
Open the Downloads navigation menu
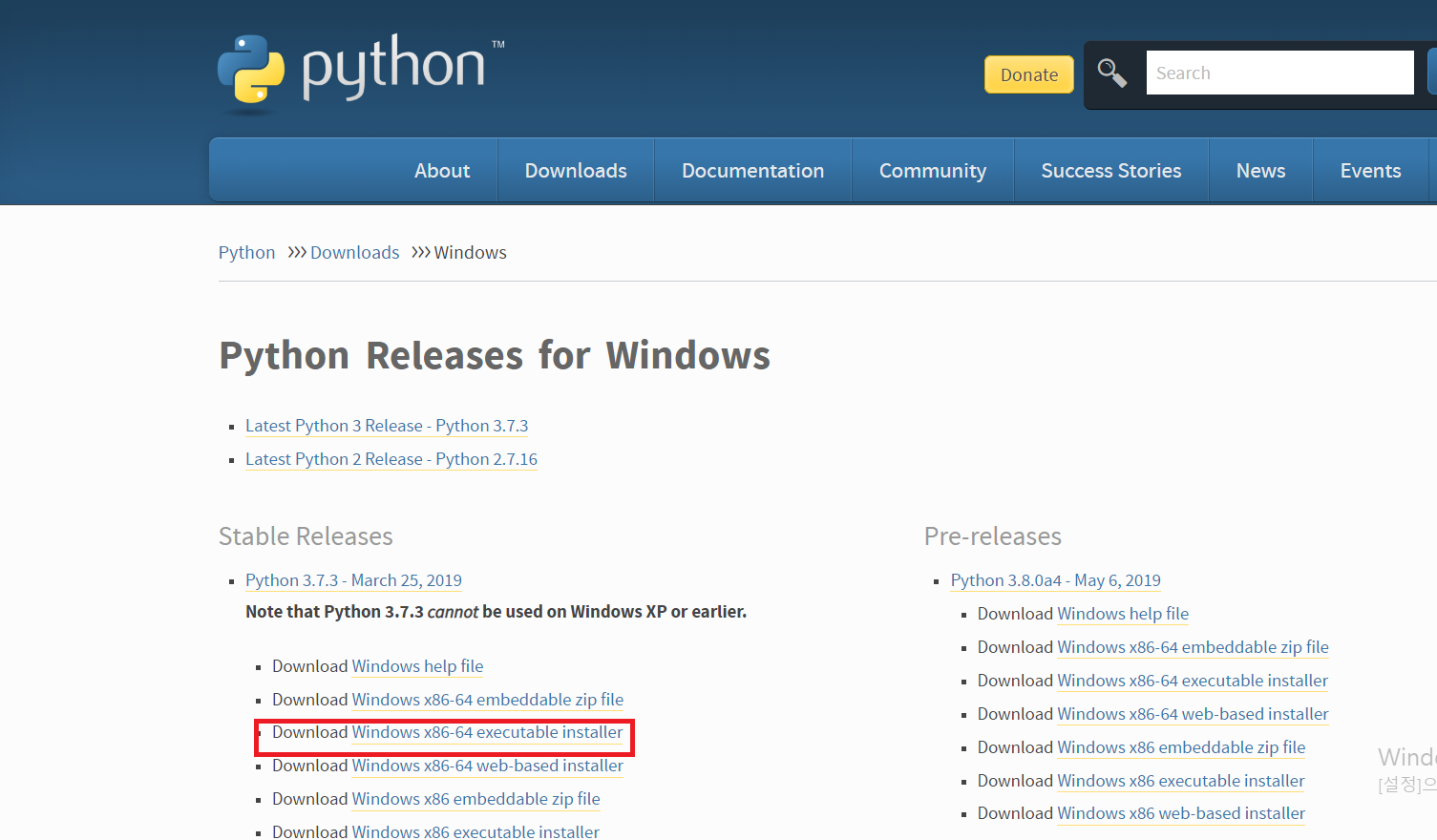pos(576,171)
